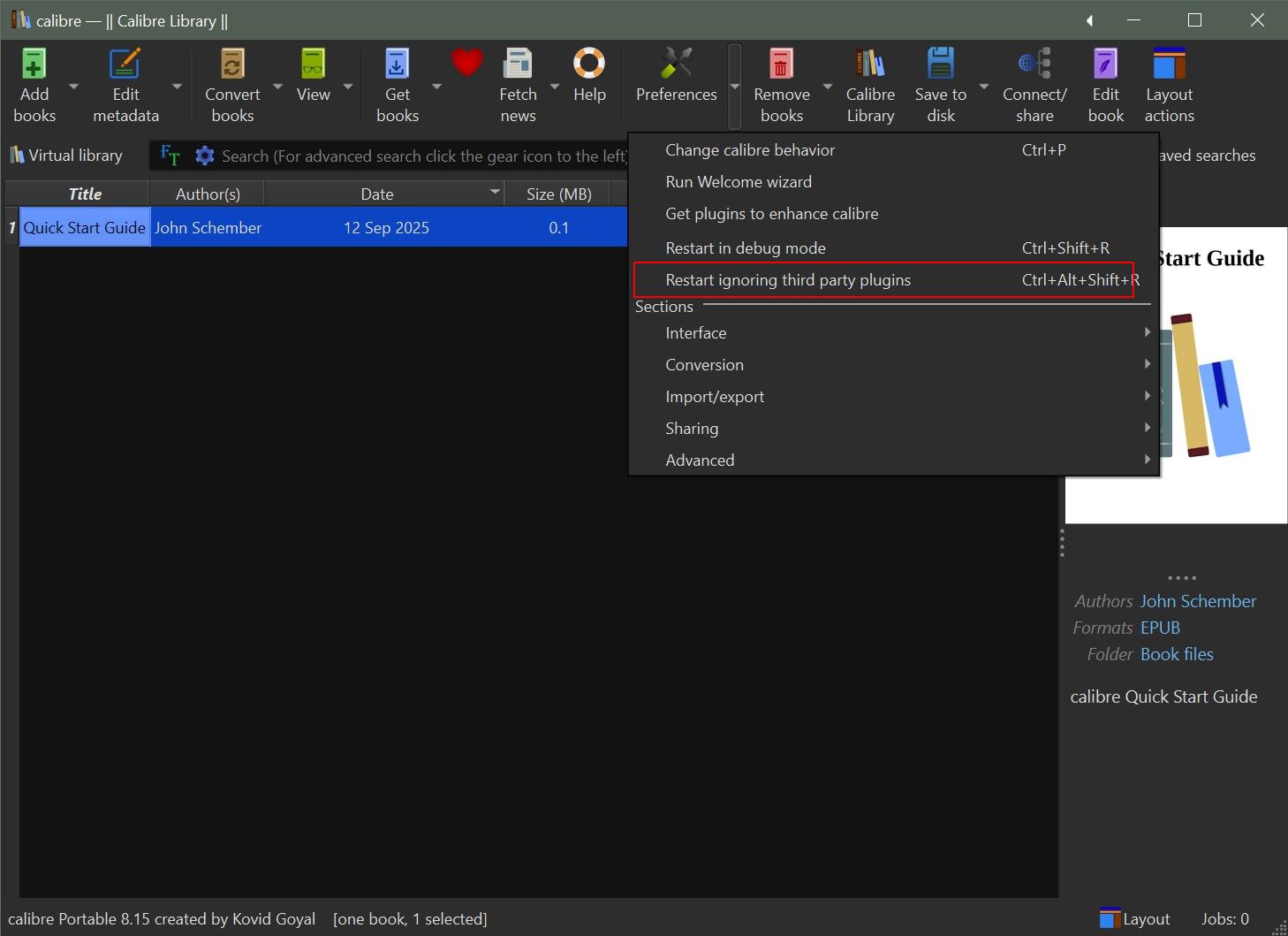Open the Get books dropdown arrow

(436, 87)
